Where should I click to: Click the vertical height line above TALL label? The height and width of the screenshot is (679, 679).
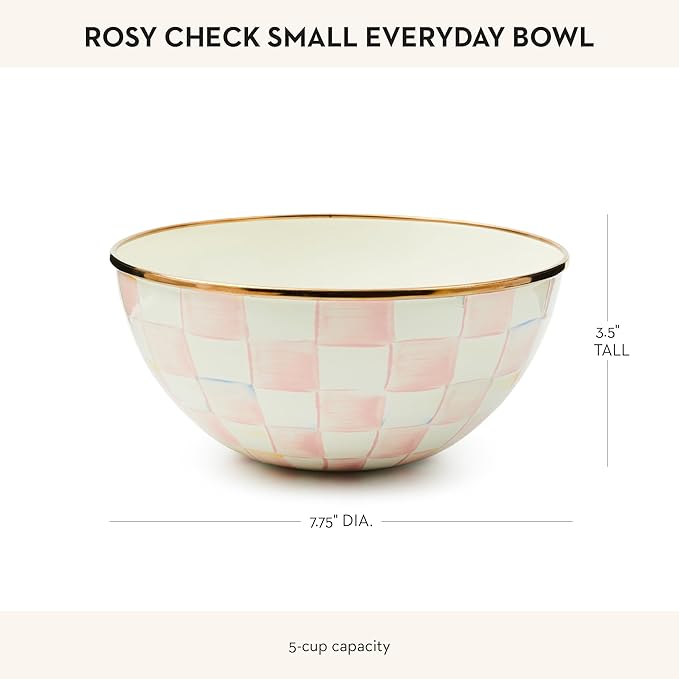pyautogui.click(x=608, y=265)
